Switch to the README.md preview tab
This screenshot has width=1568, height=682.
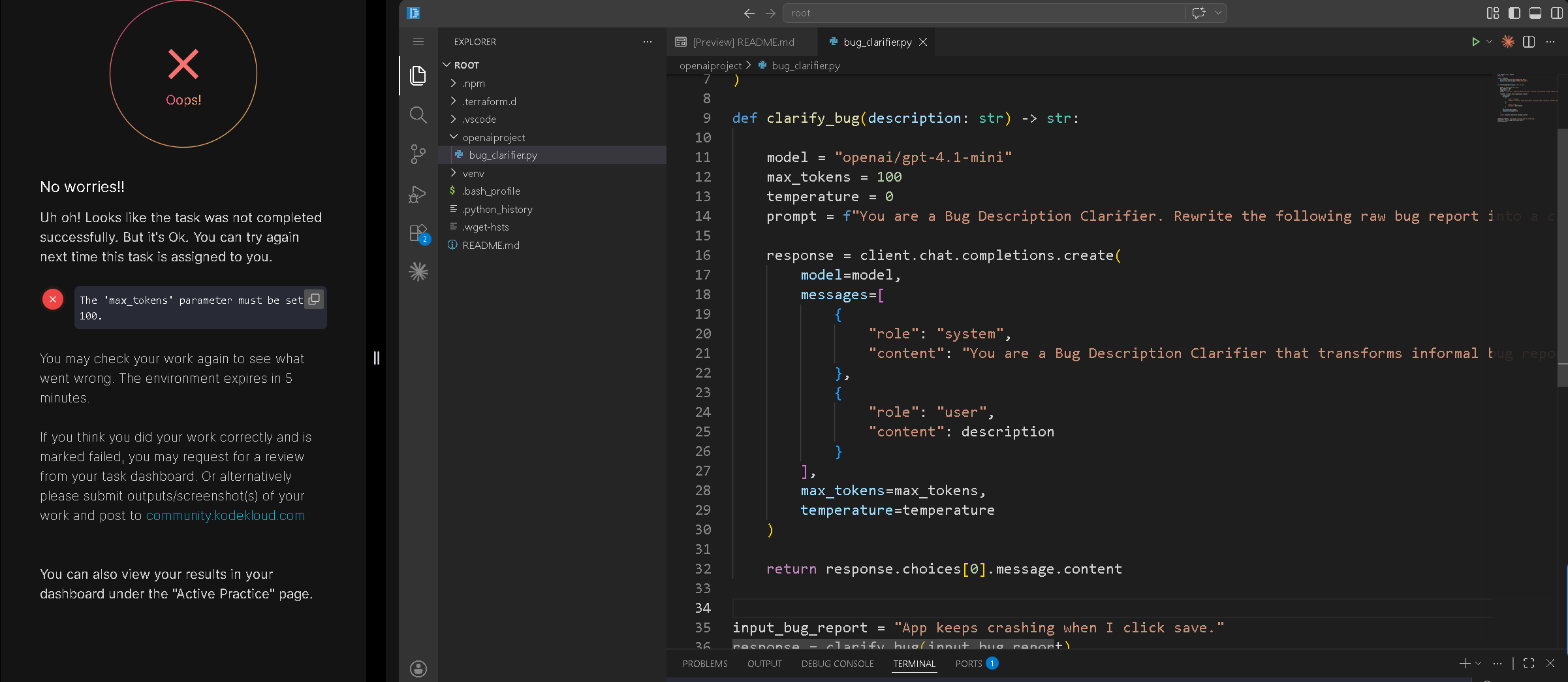tap(743, 42)
